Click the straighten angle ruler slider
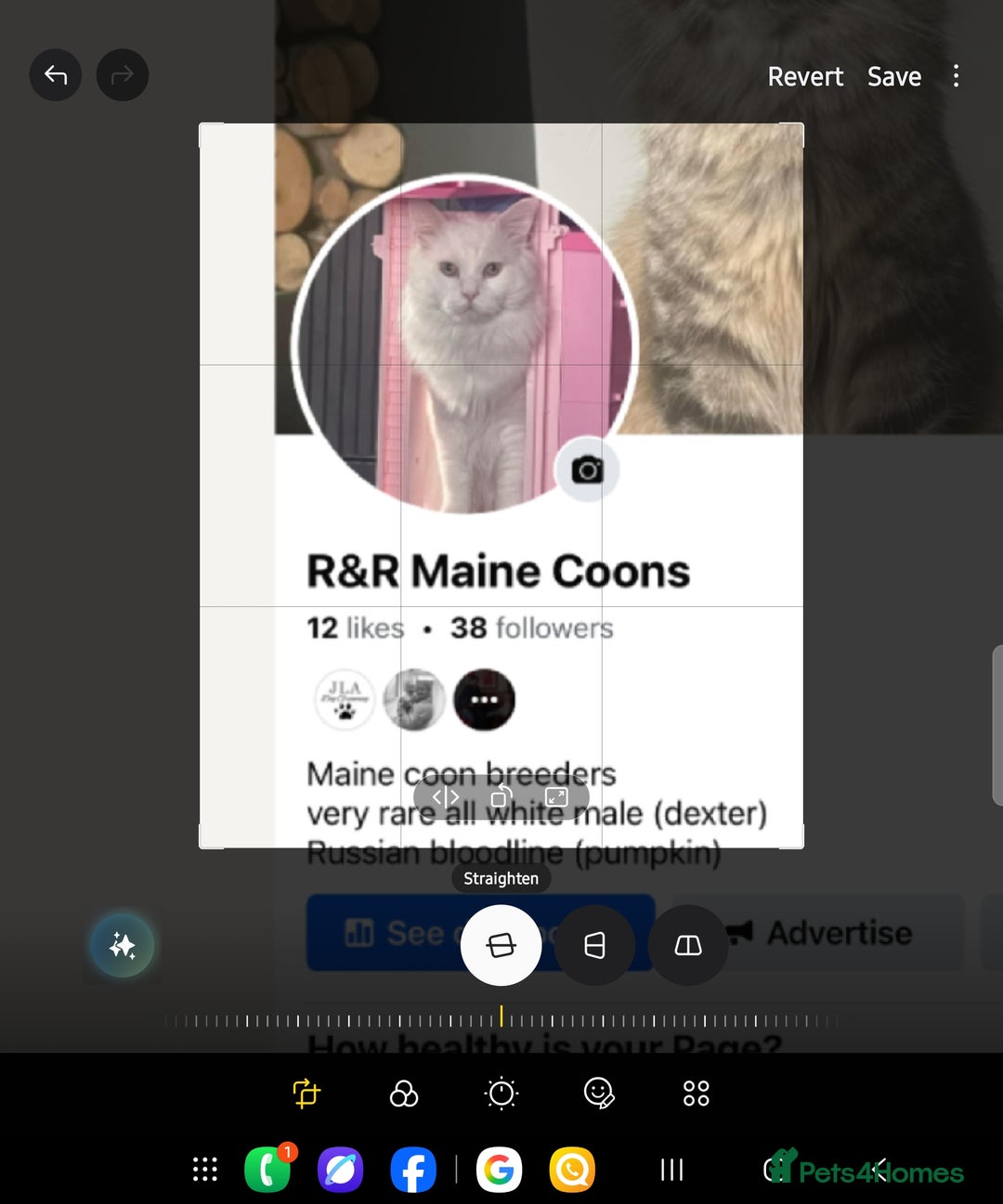 pyautogui.click(x=501, y=1019)
